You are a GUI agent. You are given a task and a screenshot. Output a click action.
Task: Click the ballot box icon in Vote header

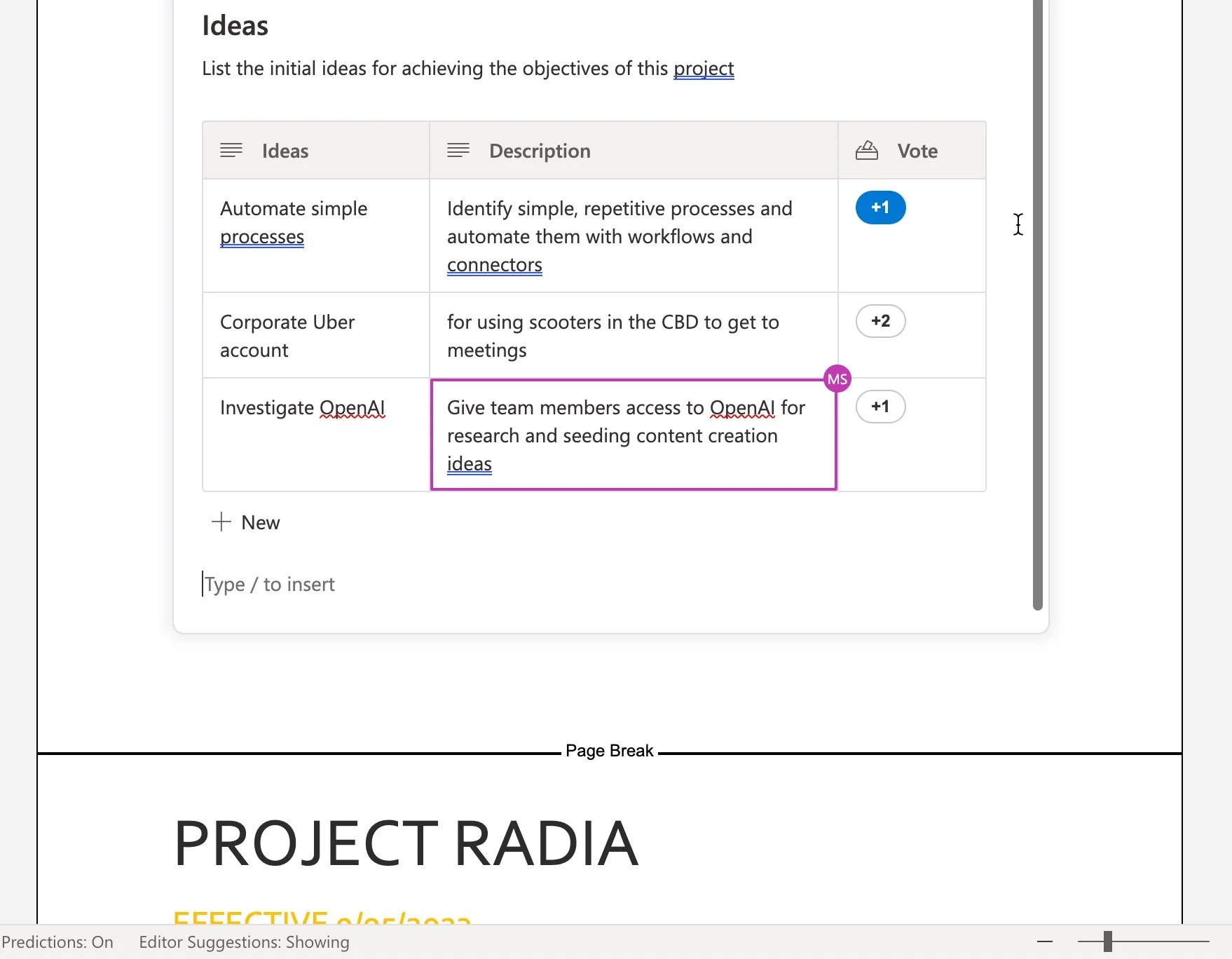pyautogui.click(x=867, y=150)
